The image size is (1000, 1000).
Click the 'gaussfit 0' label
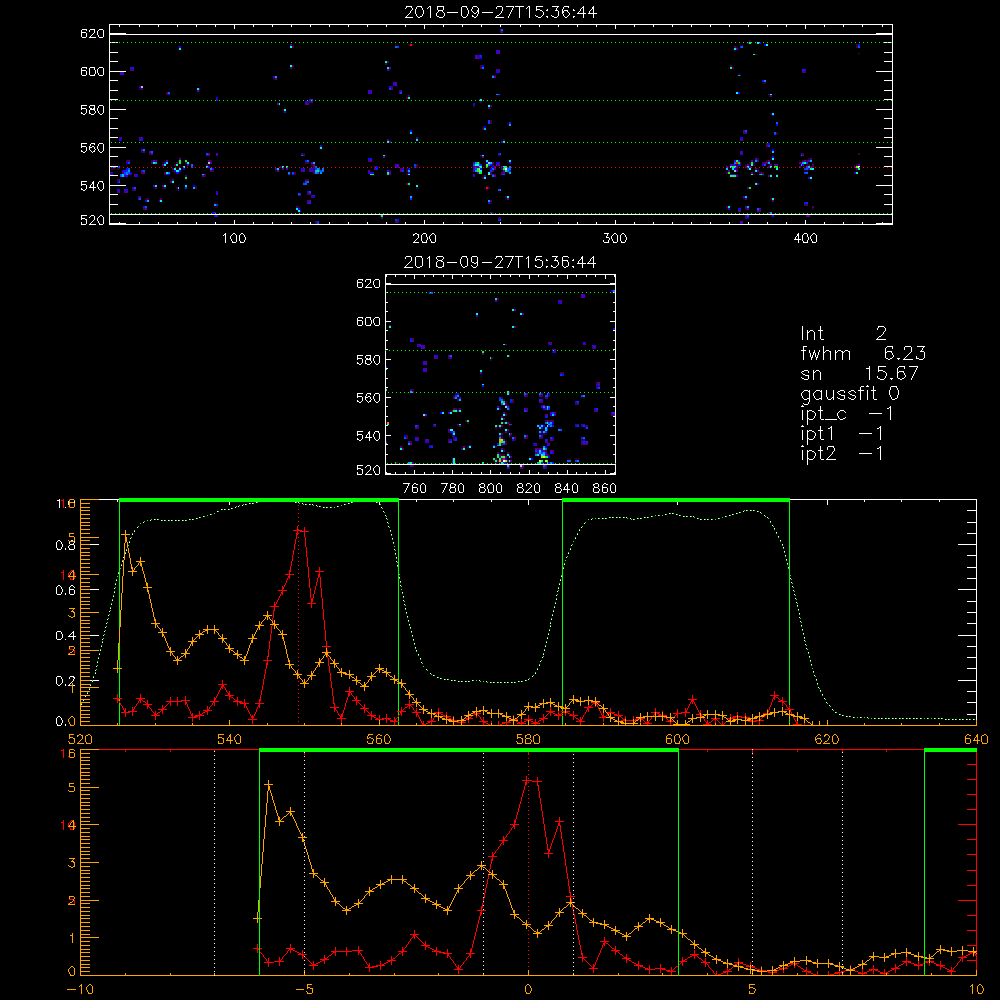(850, 393)
